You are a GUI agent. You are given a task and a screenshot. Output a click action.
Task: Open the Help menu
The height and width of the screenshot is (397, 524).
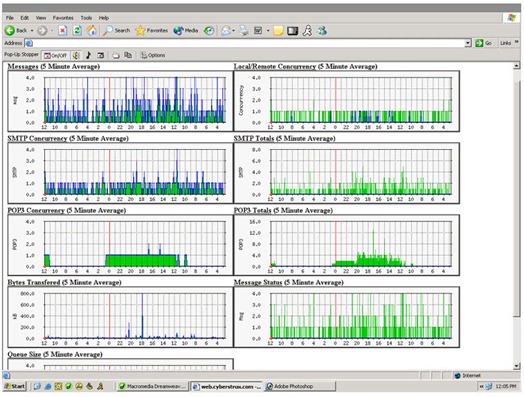[x=104, y=18]
